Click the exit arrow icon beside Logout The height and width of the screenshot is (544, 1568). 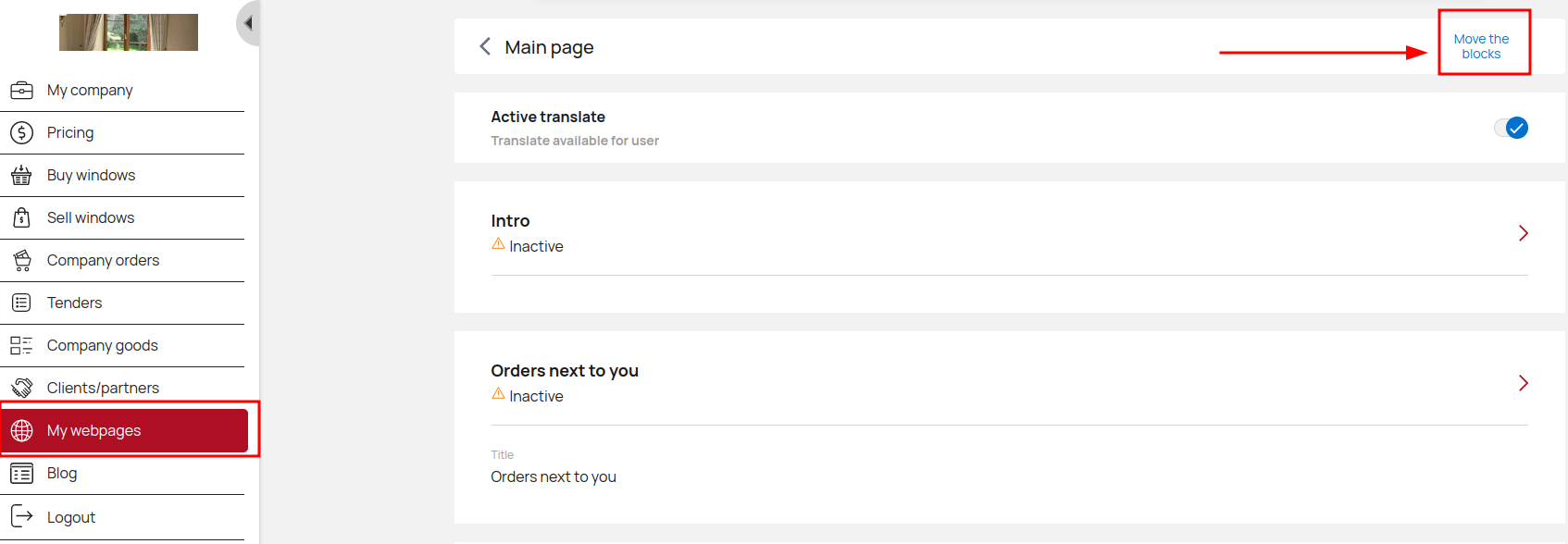click(x=21, y=516)
